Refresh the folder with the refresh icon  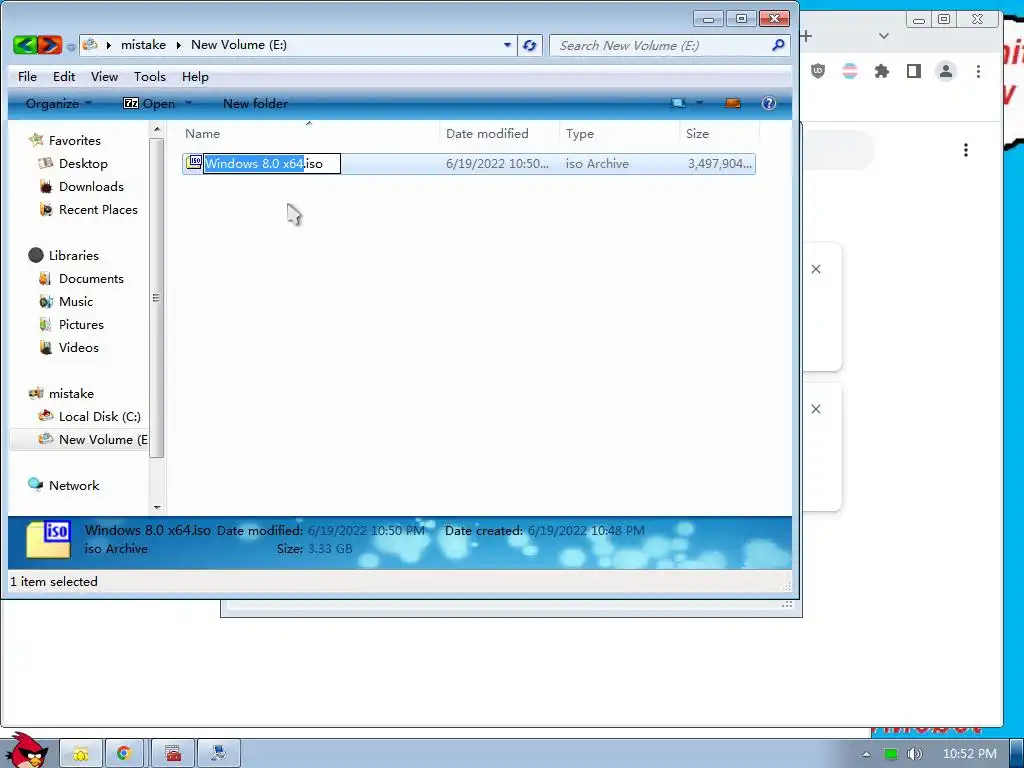click(530, 46)
